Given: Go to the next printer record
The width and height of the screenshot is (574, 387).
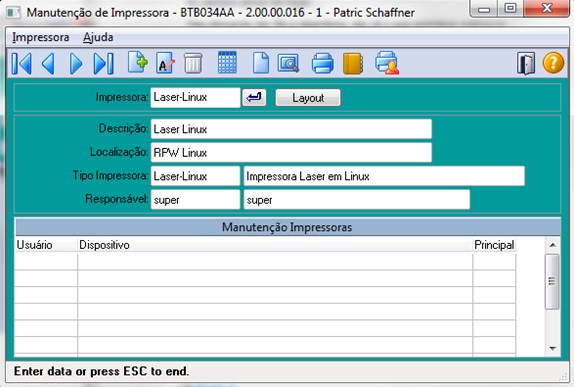Looking at the screenshot, I should tap(76, 64).
